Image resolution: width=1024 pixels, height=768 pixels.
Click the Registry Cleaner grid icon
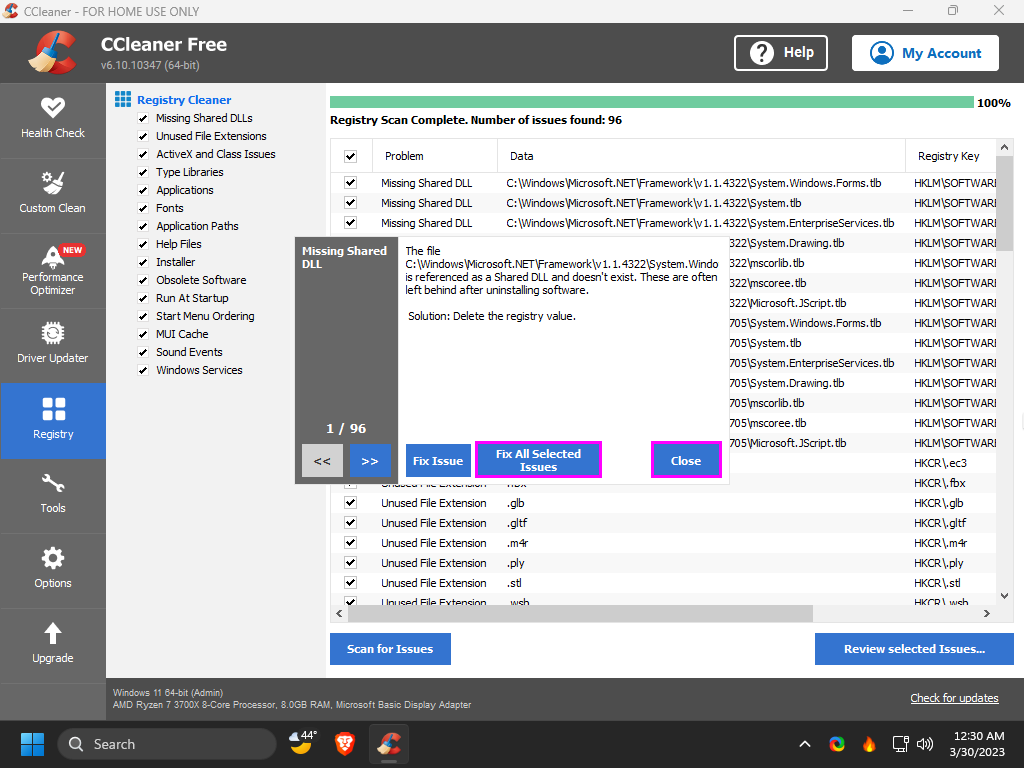click(x=123, y=99)
